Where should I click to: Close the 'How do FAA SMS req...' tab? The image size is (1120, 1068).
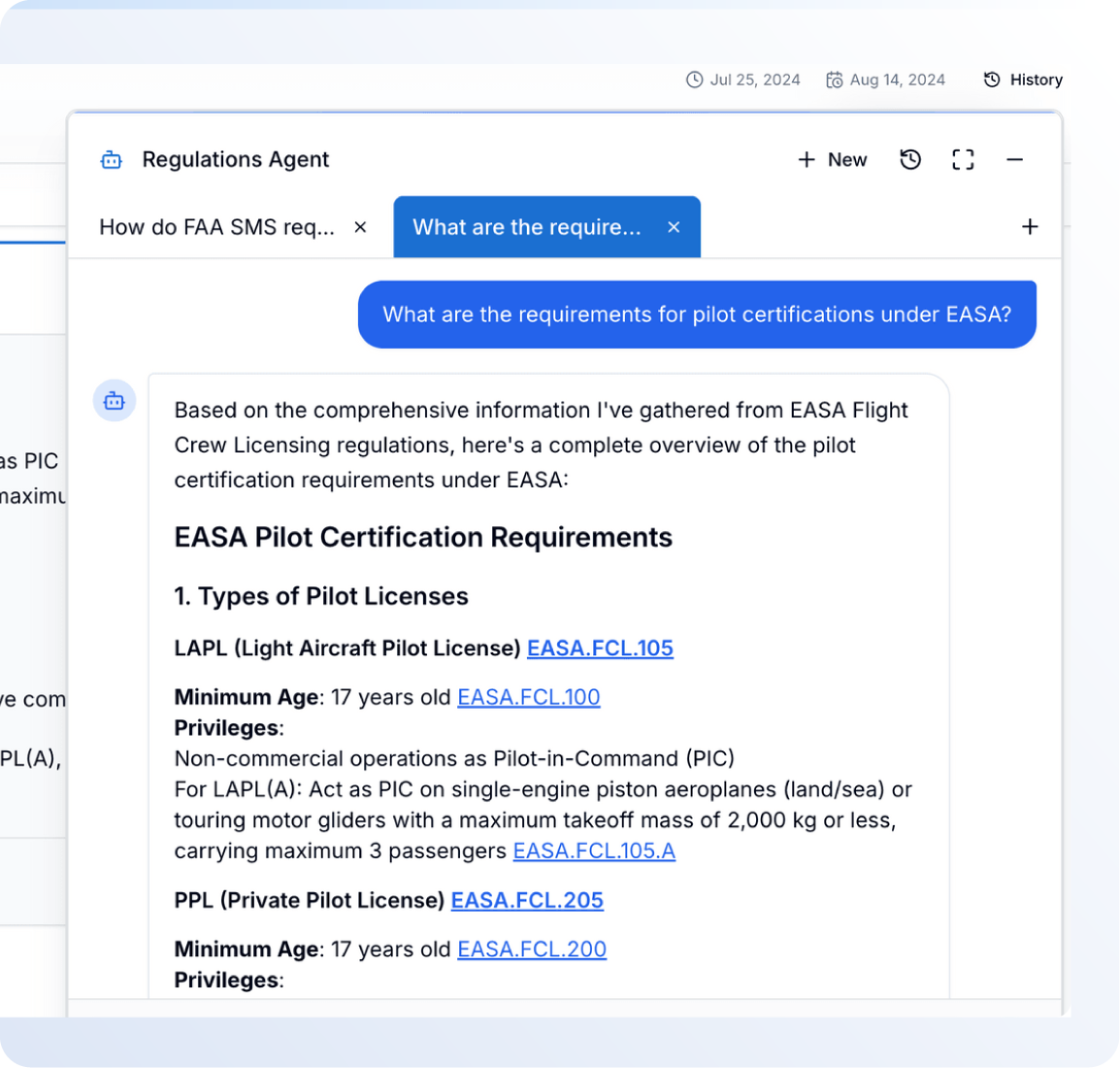click(x=360, y=227)
